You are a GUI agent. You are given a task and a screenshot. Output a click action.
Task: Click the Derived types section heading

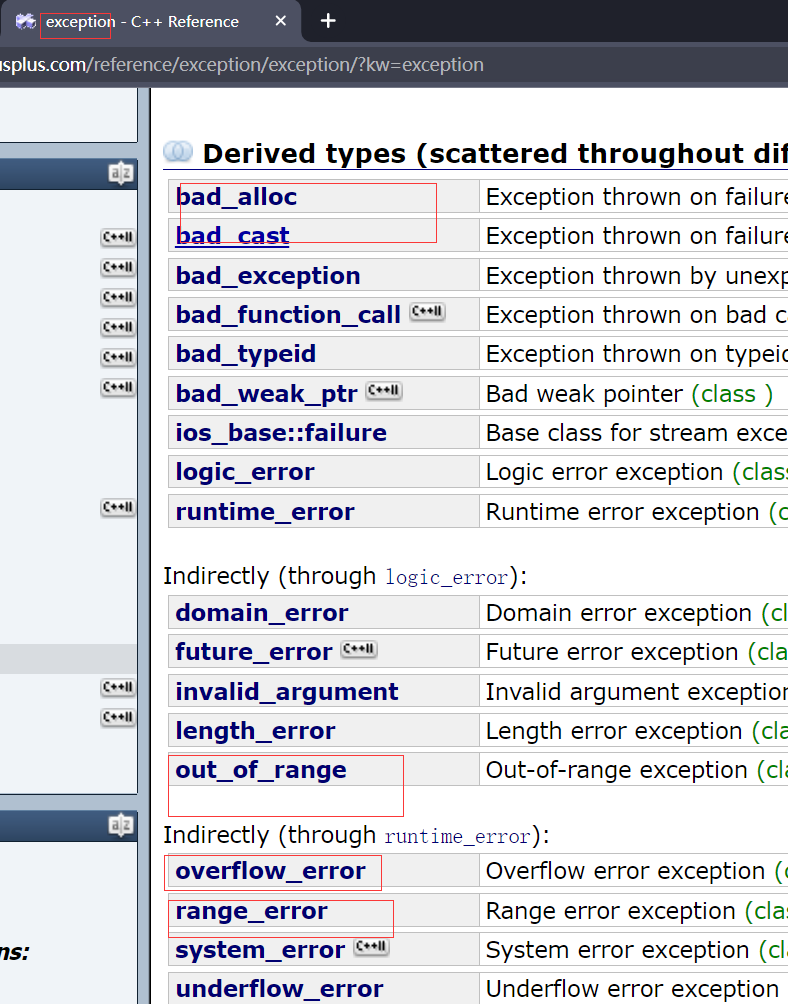coord(495,154)
